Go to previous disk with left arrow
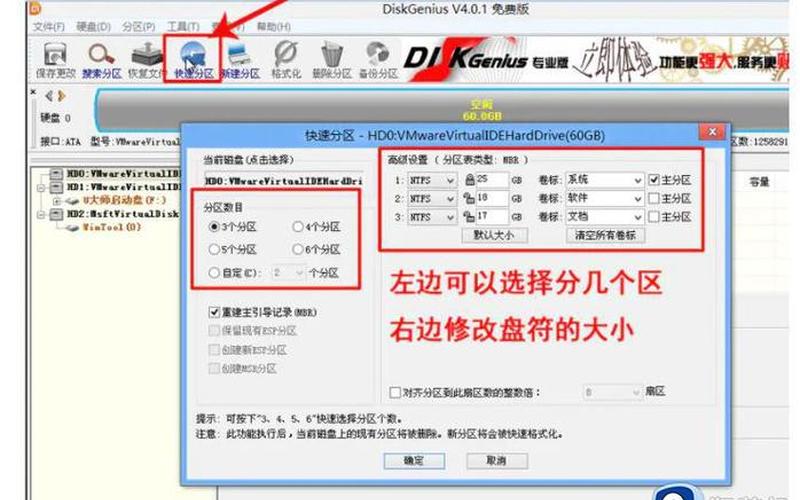This screenshot has height=500, width=800. click(49, 96)
